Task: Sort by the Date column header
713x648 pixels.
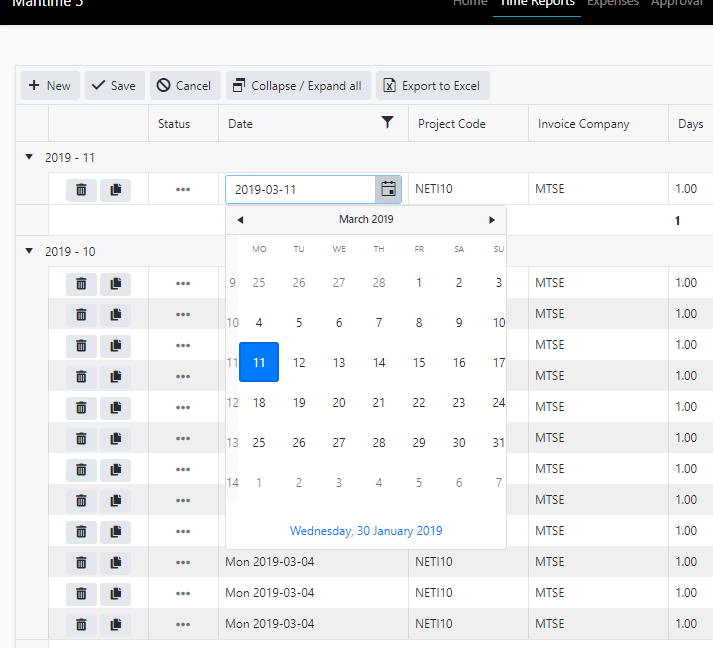Action: (x=241, y=124)
